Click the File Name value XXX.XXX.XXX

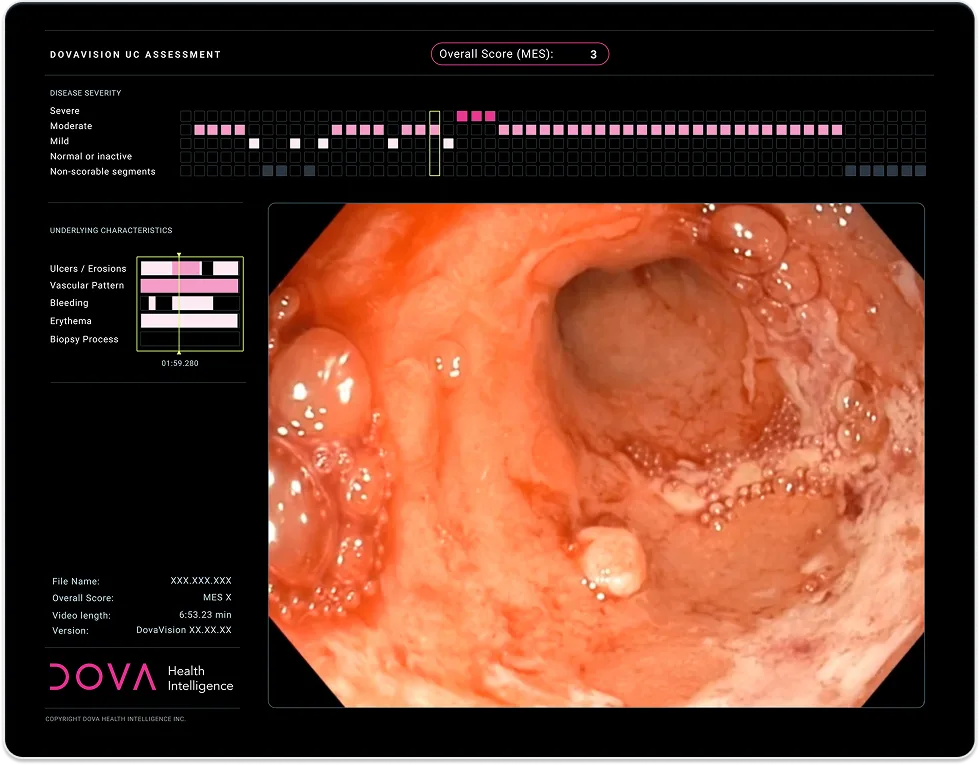click(201, 581)
